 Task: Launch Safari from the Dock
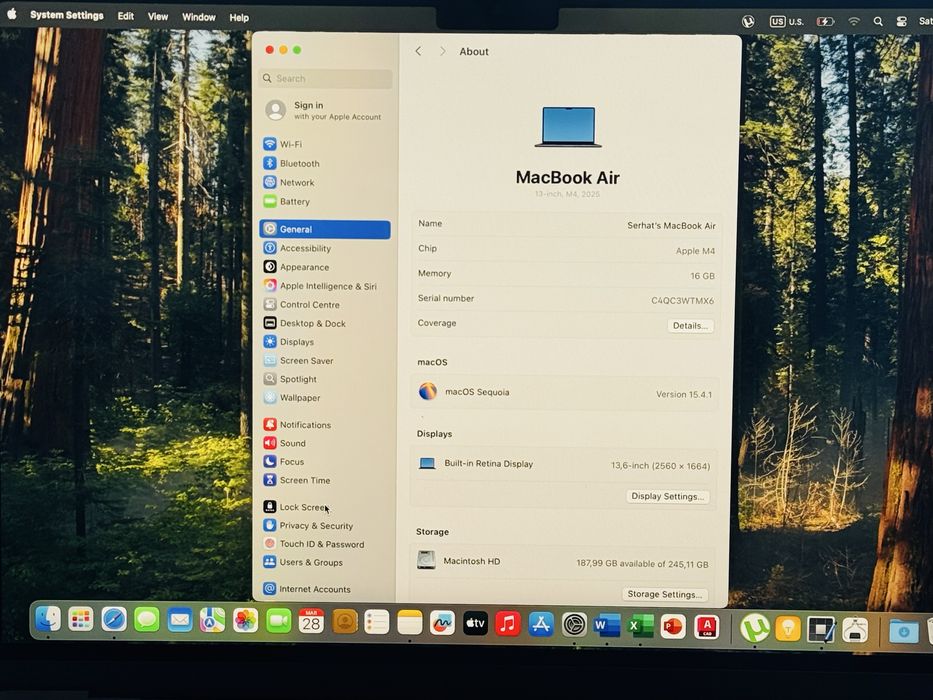coord(114,620)
